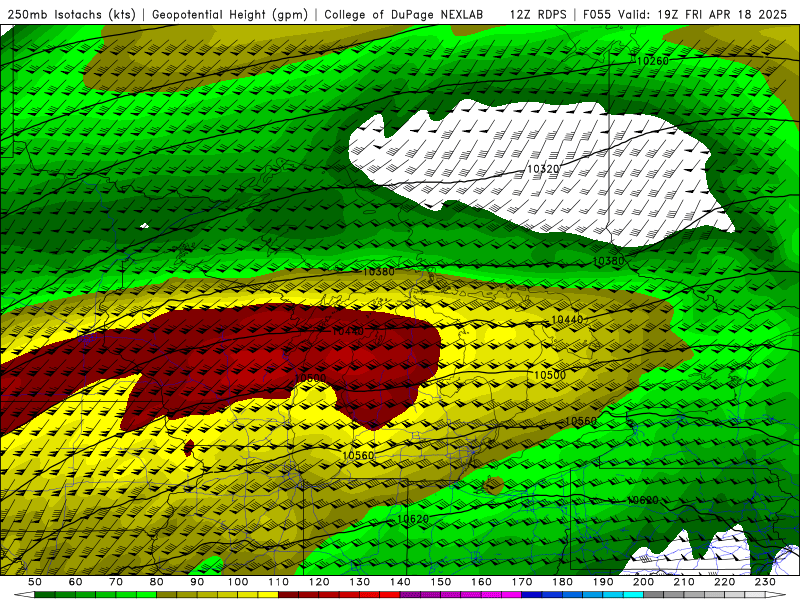Click the colorbar value 80

[157, 582]
